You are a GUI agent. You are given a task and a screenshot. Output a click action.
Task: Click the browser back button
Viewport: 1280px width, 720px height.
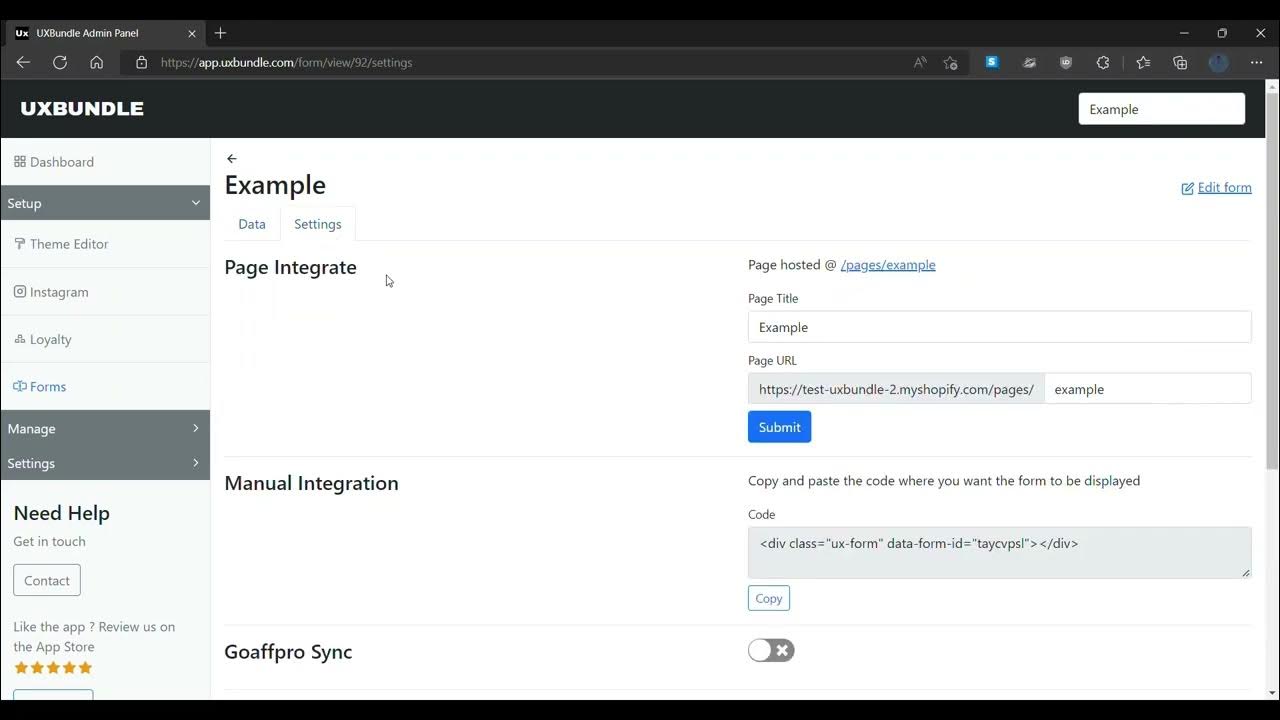click(x=23, y=62)
